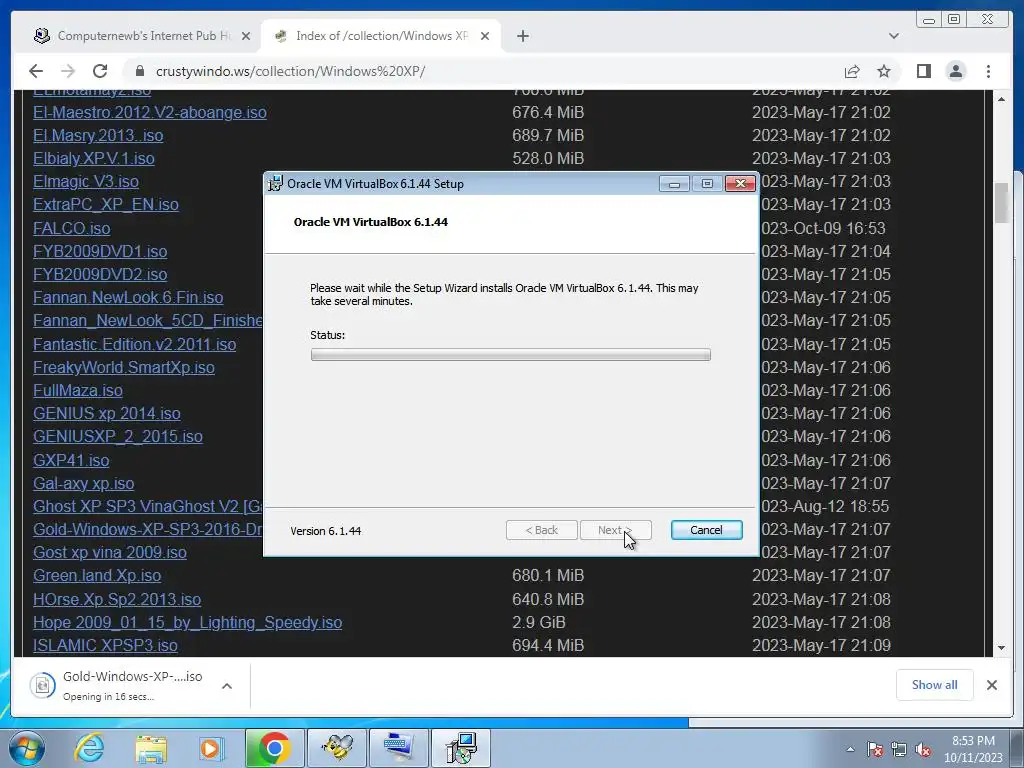The height and width of the screenshot is (768, 1024).
Task: Open Hope 2009_01_15_by_Lighting_Speedy.iso link
Action: [x=187, y=622]
